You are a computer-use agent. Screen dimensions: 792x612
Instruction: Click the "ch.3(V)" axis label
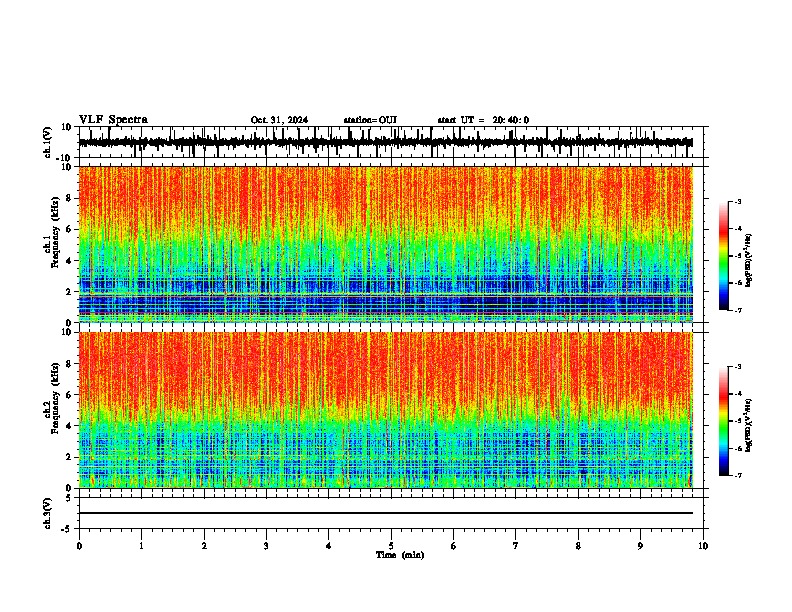48,513
